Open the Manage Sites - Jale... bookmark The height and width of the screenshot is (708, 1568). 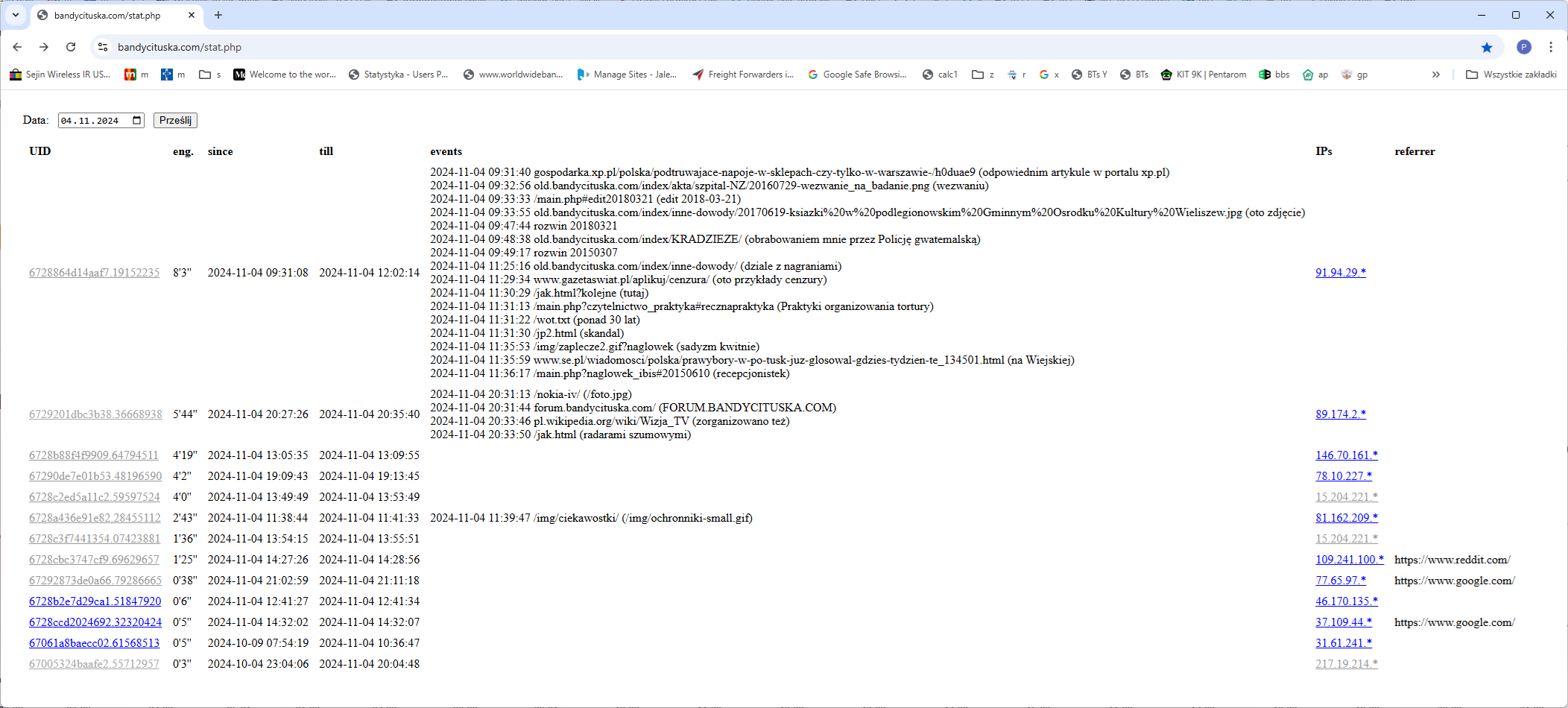(627, 75)
